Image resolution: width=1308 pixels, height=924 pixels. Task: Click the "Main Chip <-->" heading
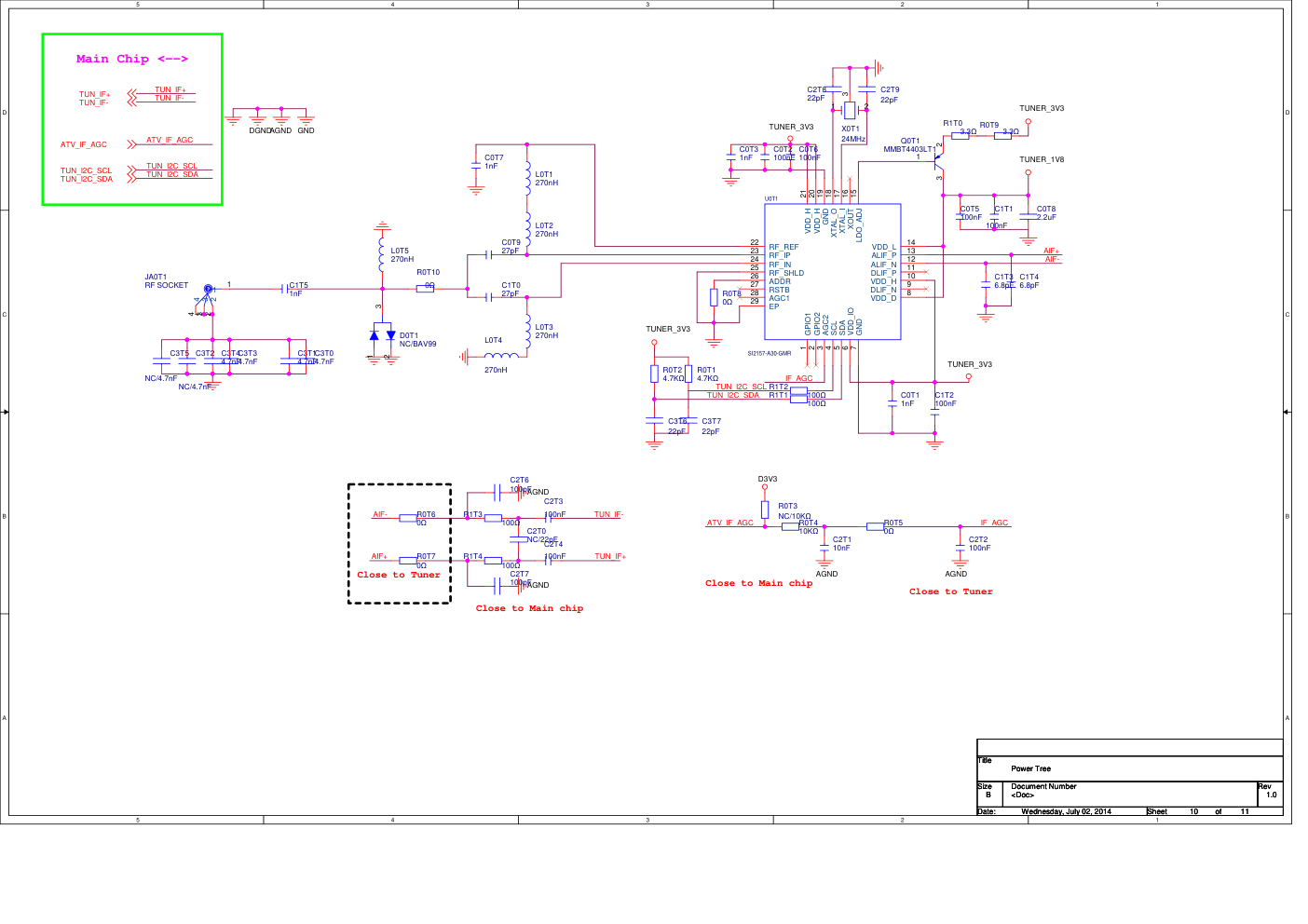[x=132, y=59]
